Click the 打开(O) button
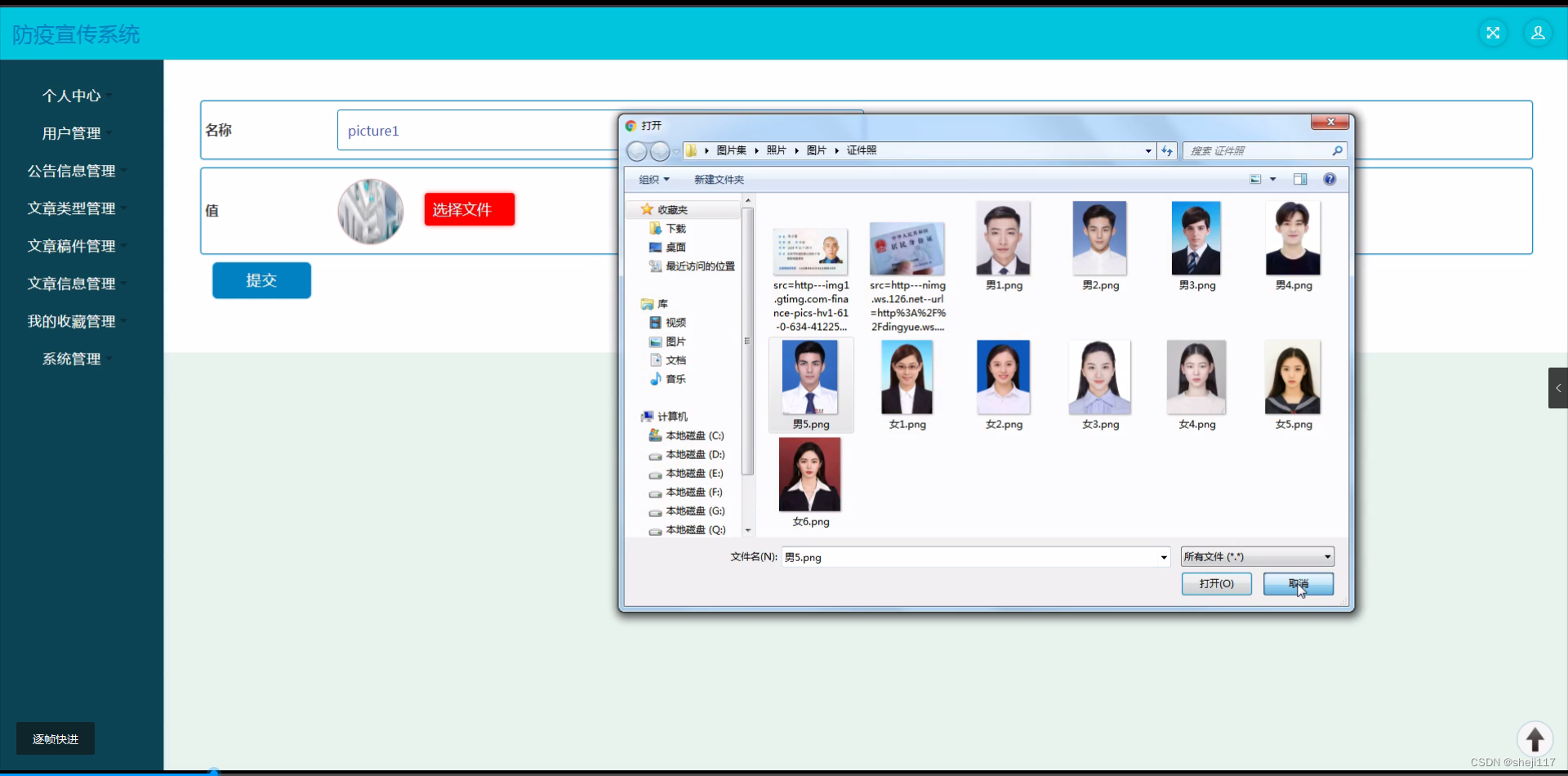Image resolution: width=1568 pixels, height=776 pixels. (x=1216, y=583)
